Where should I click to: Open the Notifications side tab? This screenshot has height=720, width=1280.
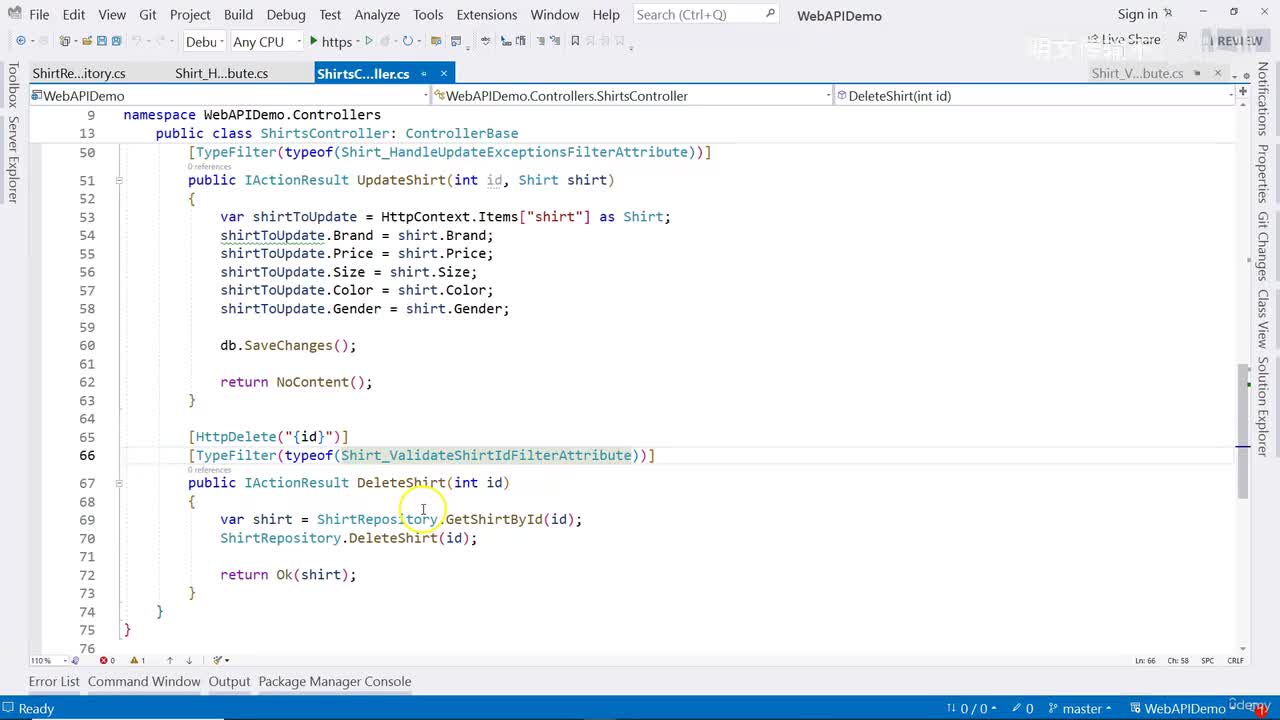pyautogui.click(x=1263, y=99)
